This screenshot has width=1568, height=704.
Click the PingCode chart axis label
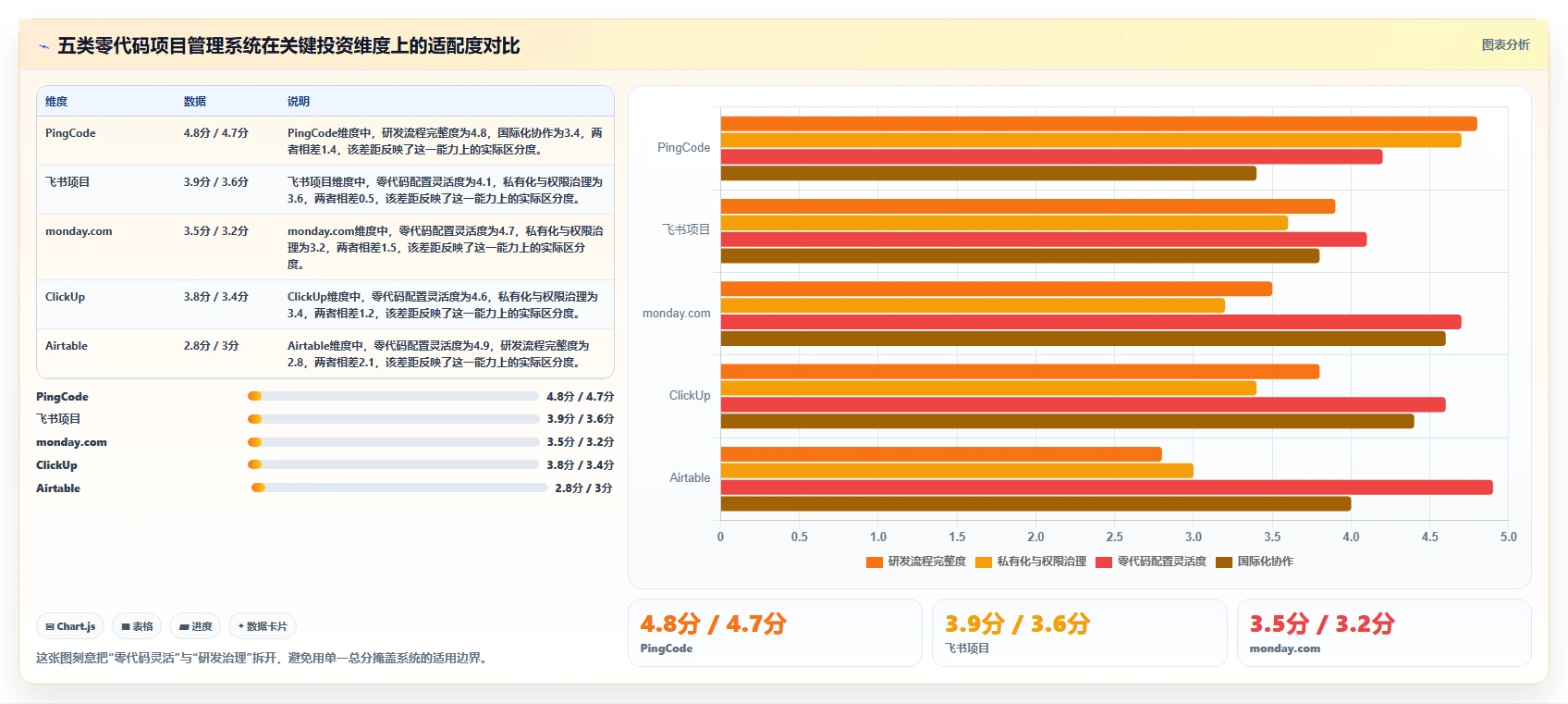coord(683,148)
